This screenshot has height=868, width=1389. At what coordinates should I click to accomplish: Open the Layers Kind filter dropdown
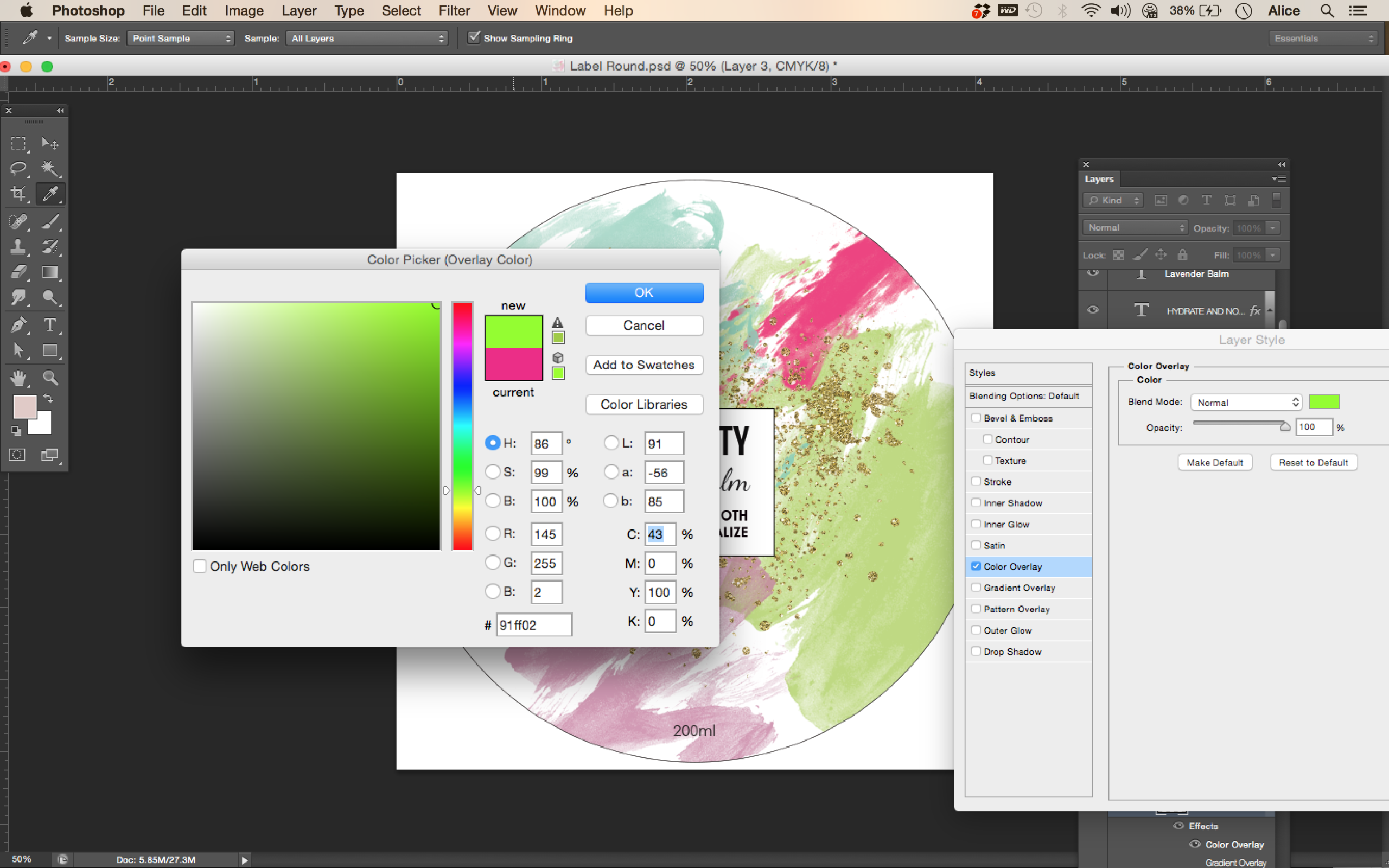pos(1113,200)
